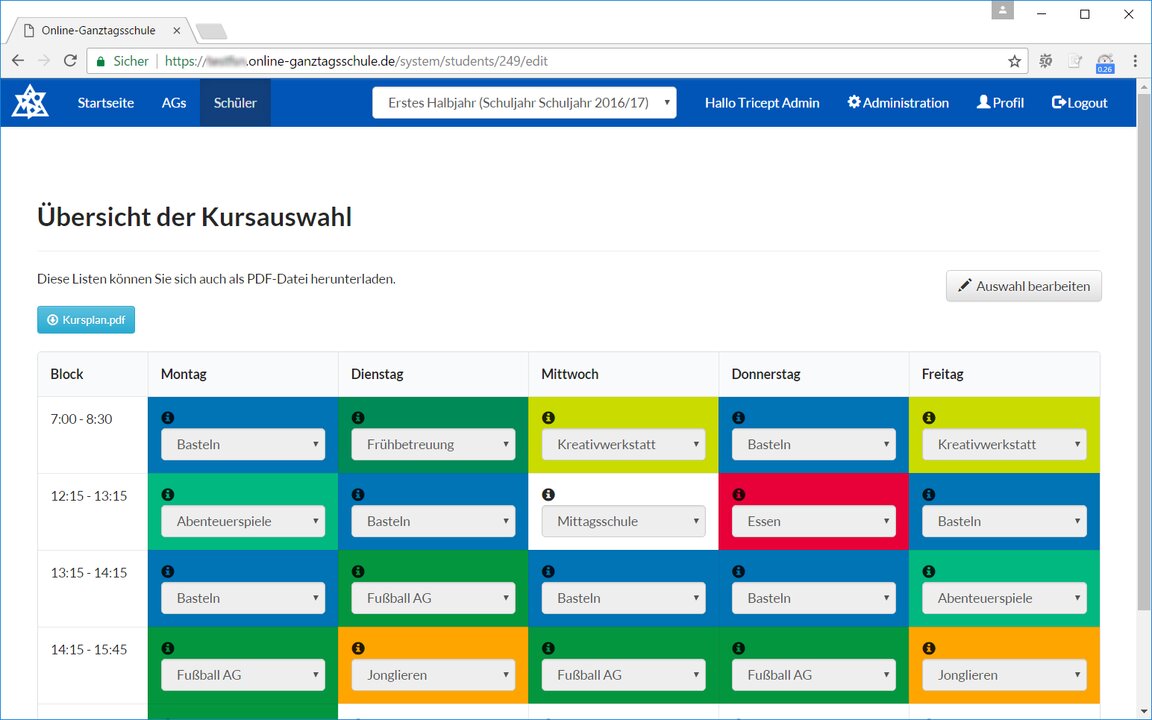Open info for Mittwoch's Kreativwerkstatt course

pyautogui.click(x=548, y=417)
